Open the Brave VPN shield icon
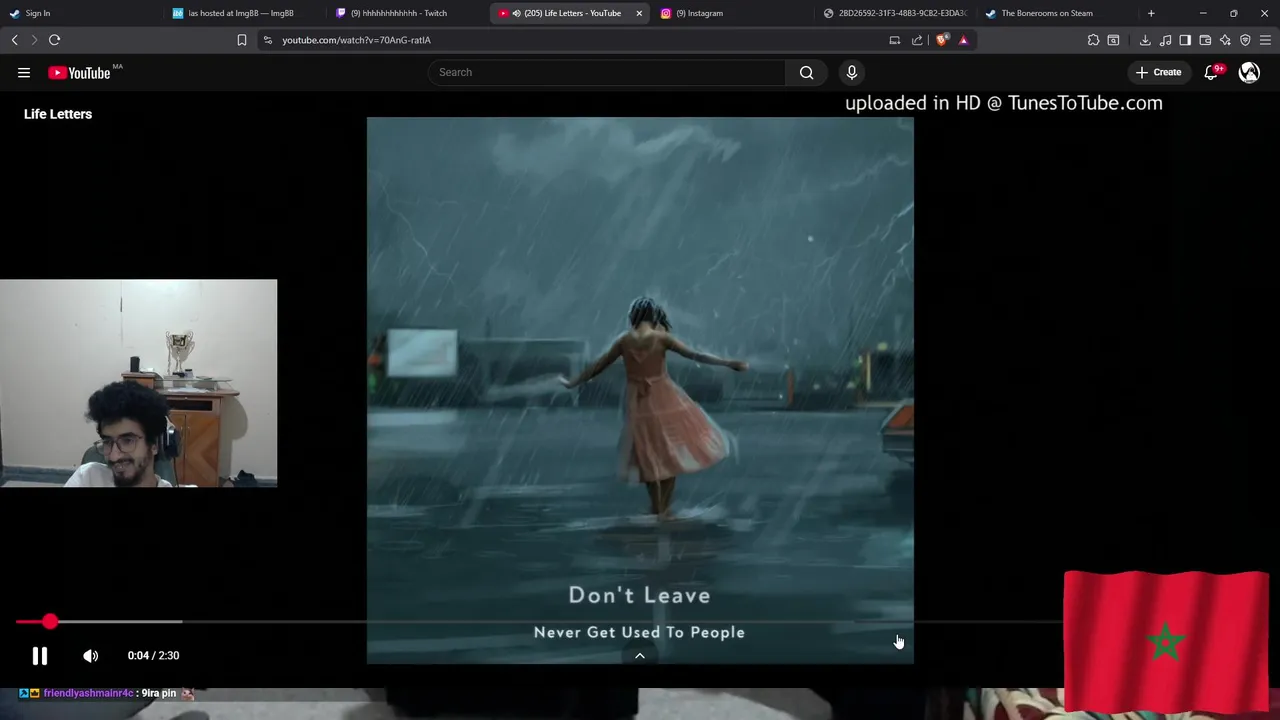 pyautogui.click(x=1245, y=40)
